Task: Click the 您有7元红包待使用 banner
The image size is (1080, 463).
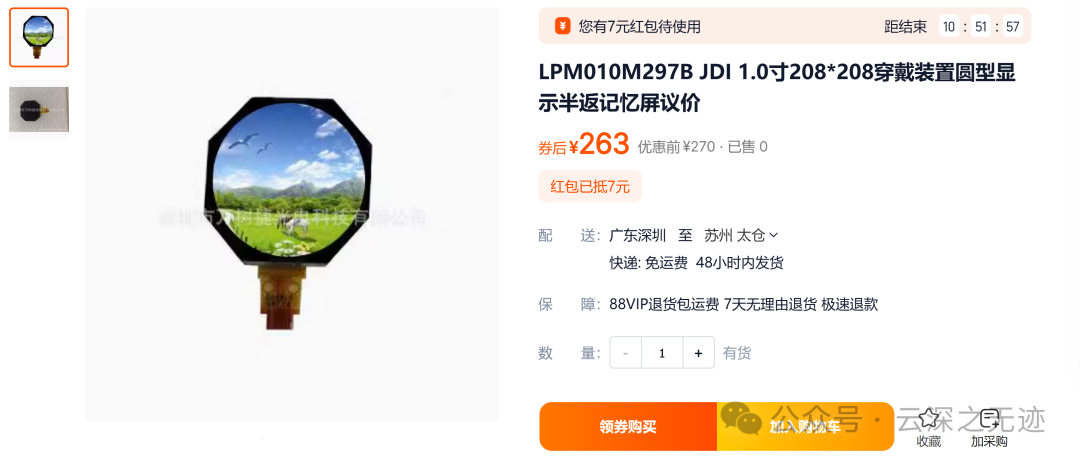Action: [x=785, y=27]
